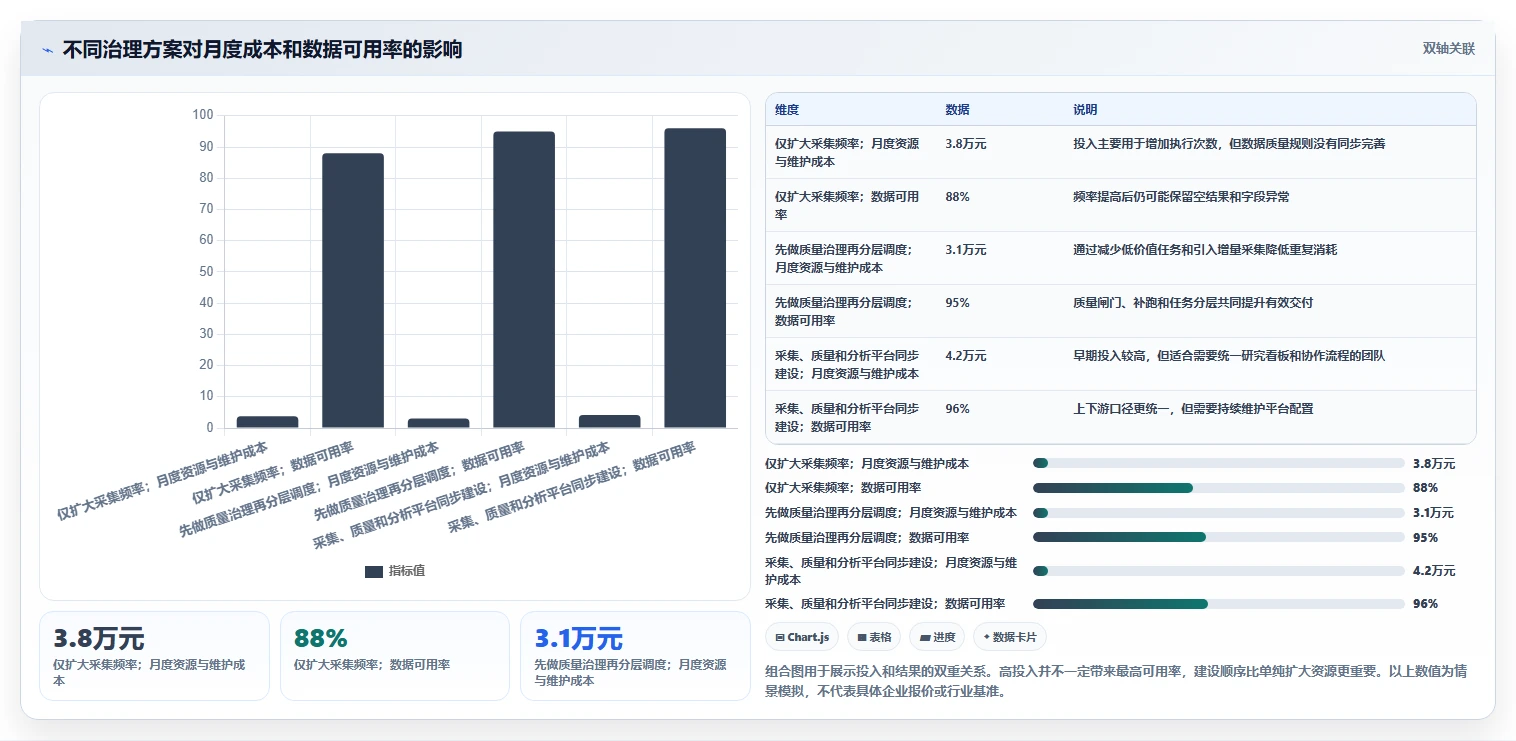This screenshot has width=1516, height=741.
Task: Click the 3.8万元 table cell
Action: coord(966,144)
